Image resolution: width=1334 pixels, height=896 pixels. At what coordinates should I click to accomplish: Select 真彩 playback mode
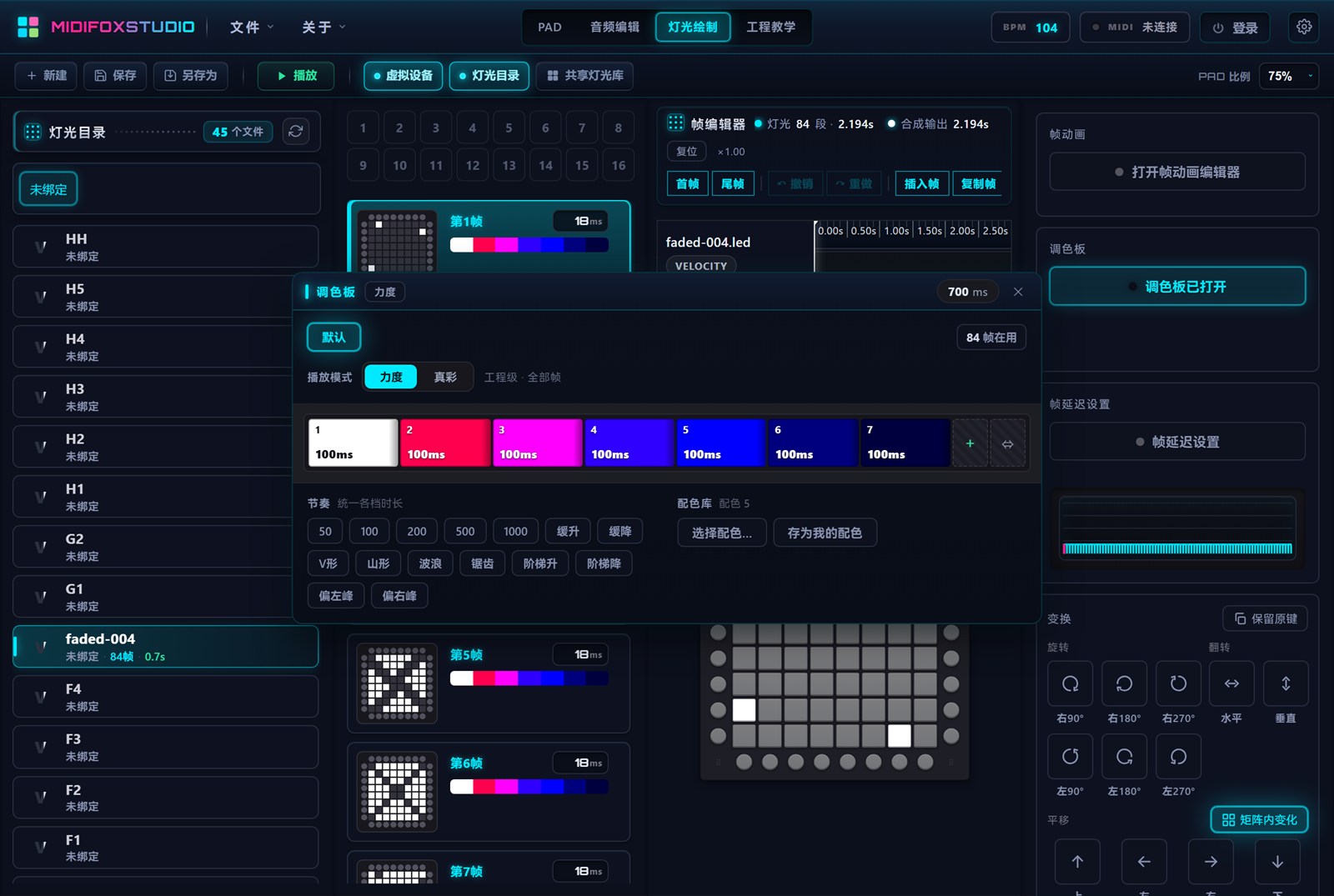[x=445, y=377]
